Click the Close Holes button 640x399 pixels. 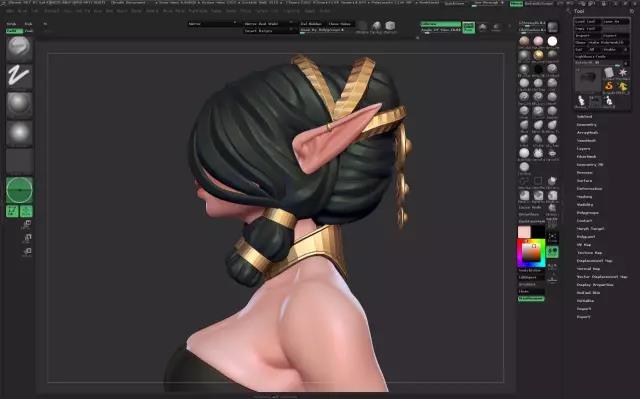coord(340,24)
